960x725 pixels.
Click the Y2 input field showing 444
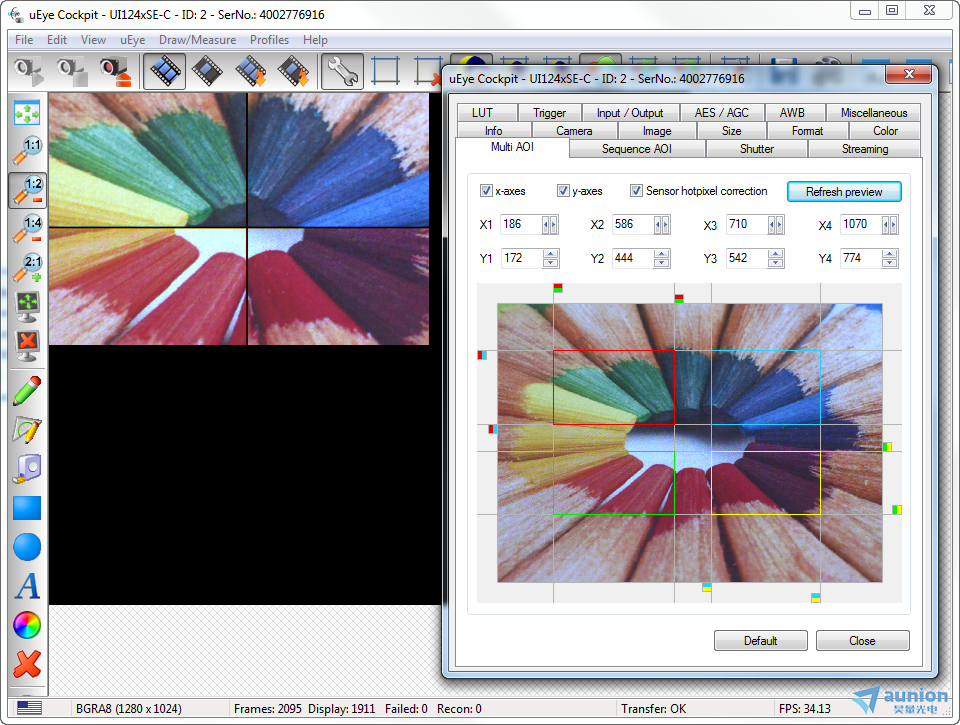point(632,258)
